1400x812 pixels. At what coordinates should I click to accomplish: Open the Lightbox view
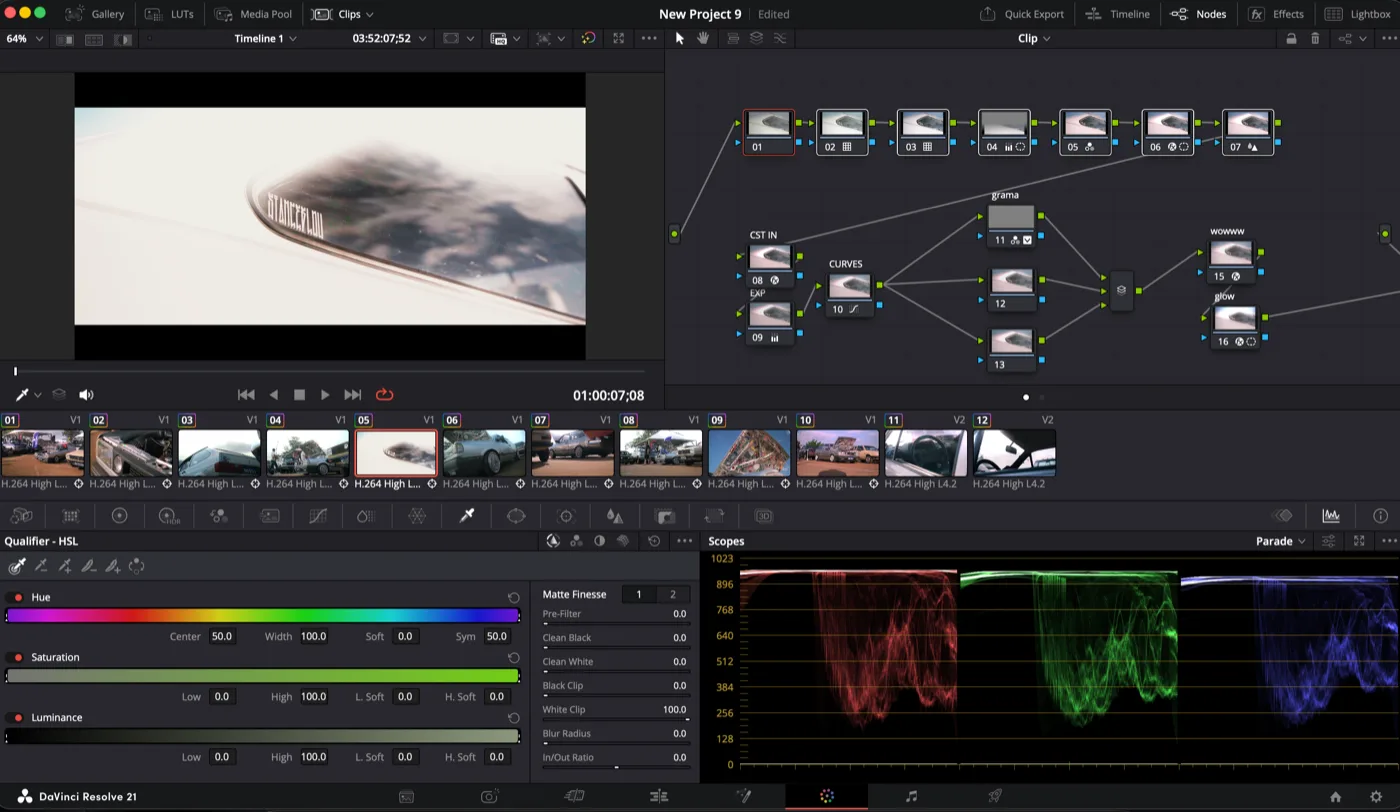click(1358, 14)
